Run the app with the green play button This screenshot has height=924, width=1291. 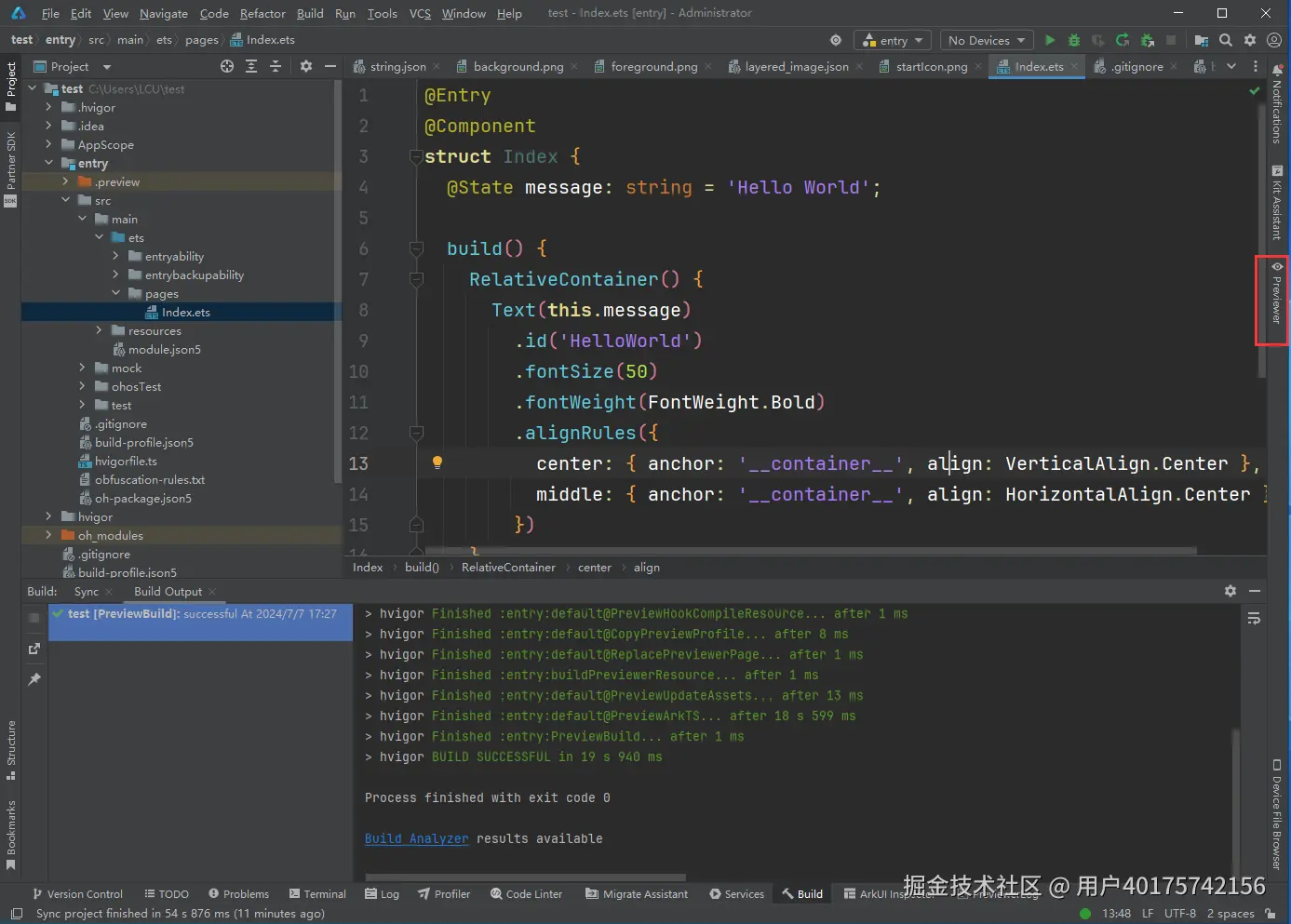click(1050, 40)
